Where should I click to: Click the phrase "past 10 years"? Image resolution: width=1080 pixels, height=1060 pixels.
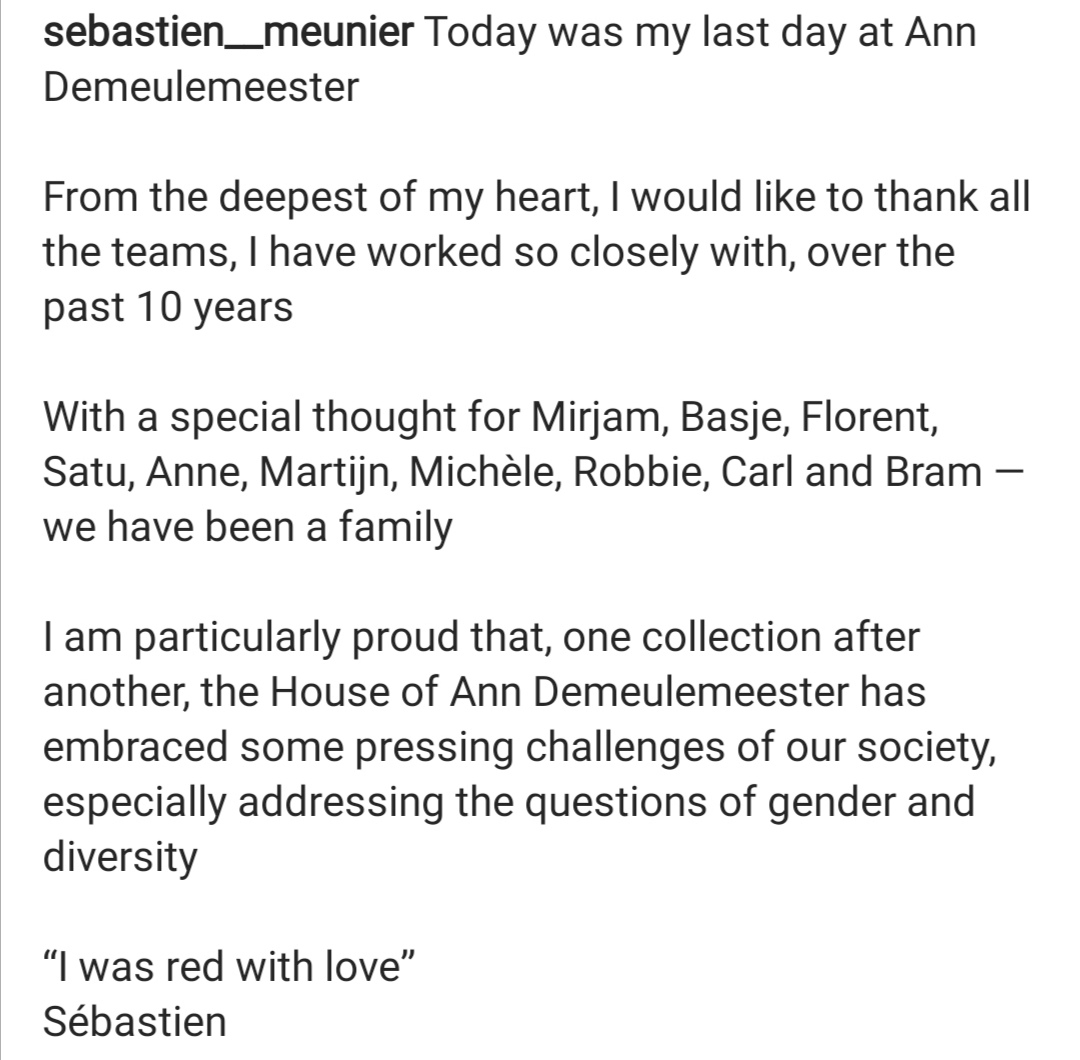coord(168,306)
